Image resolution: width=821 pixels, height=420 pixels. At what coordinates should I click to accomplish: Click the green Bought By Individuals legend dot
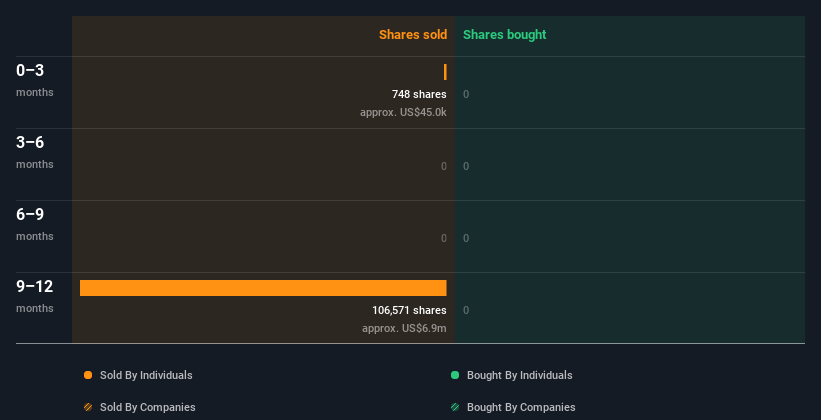(455, 375)
